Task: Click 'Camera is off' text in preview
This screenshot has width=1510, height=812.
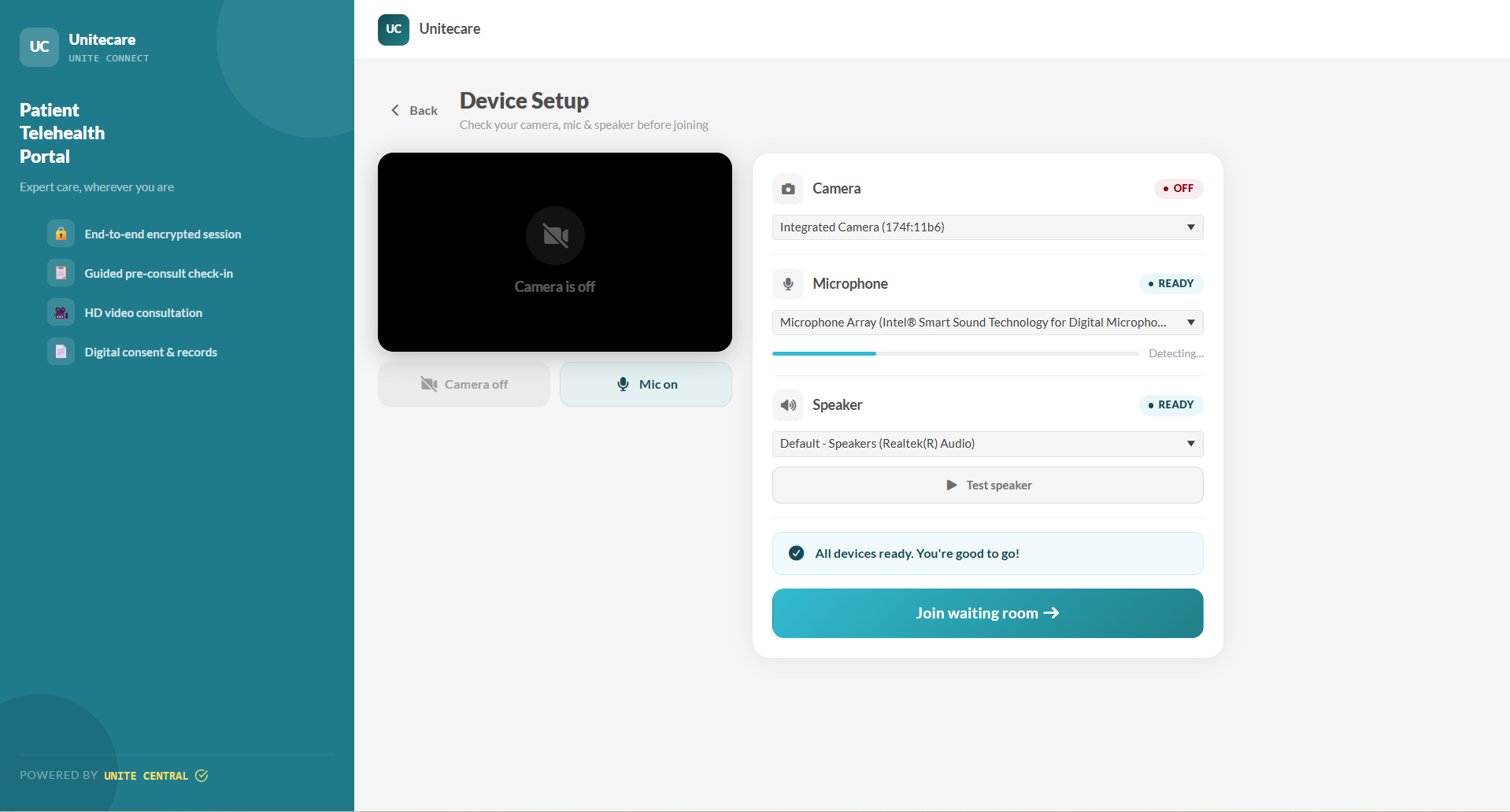Action: pyautogui.click(x=555, y=286)
